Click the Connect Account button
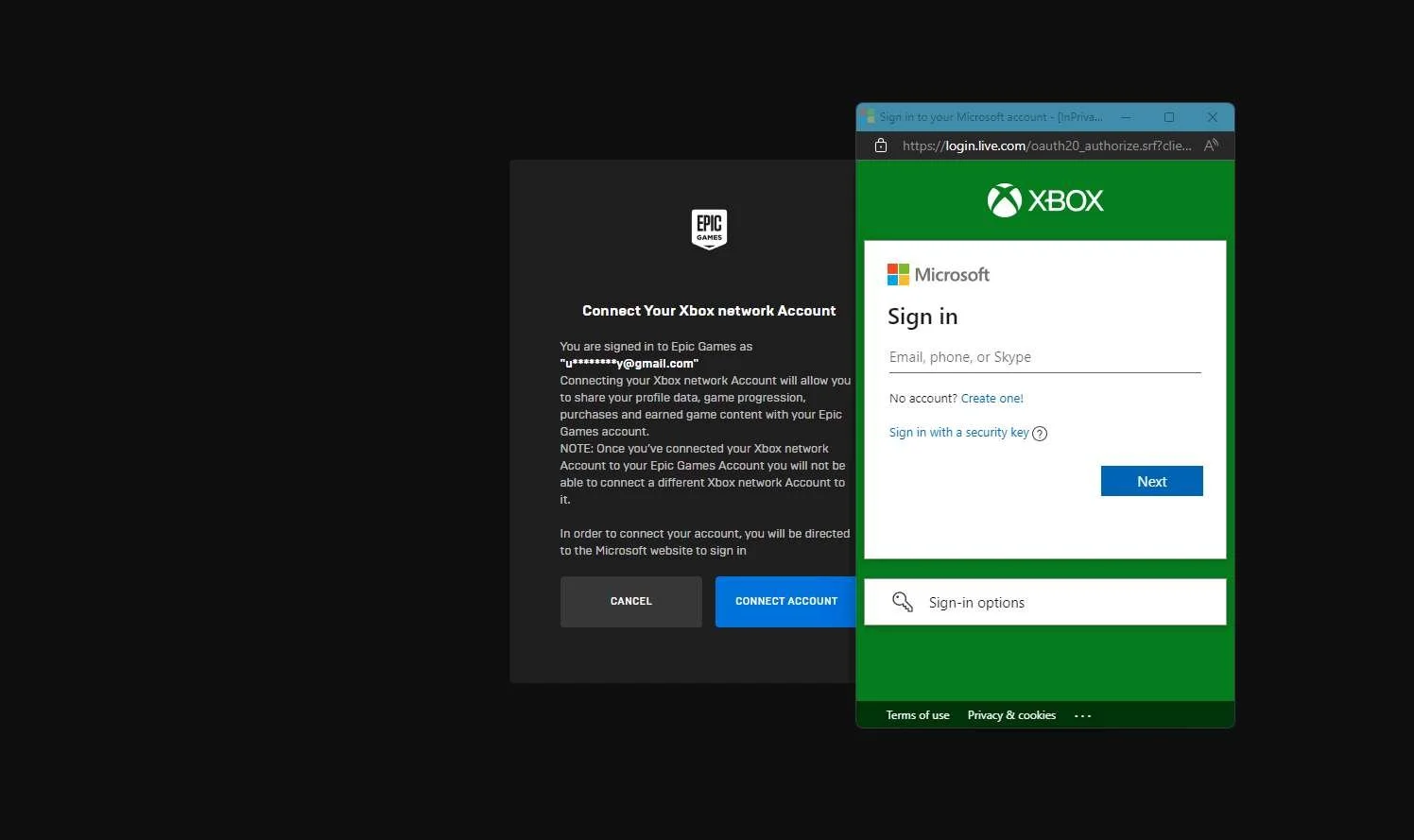The height and width of the screenshot is (840, 1414). pos(785,602)
